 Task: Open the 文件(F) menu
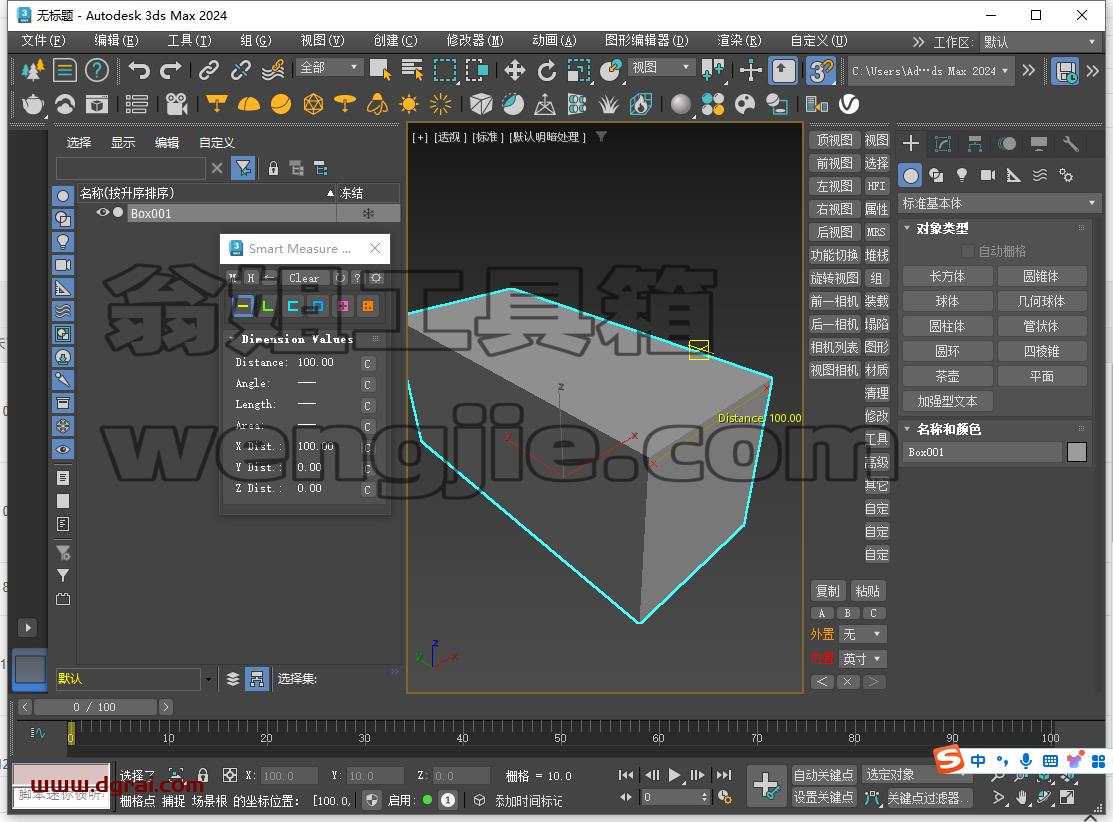tap(43, 40)
